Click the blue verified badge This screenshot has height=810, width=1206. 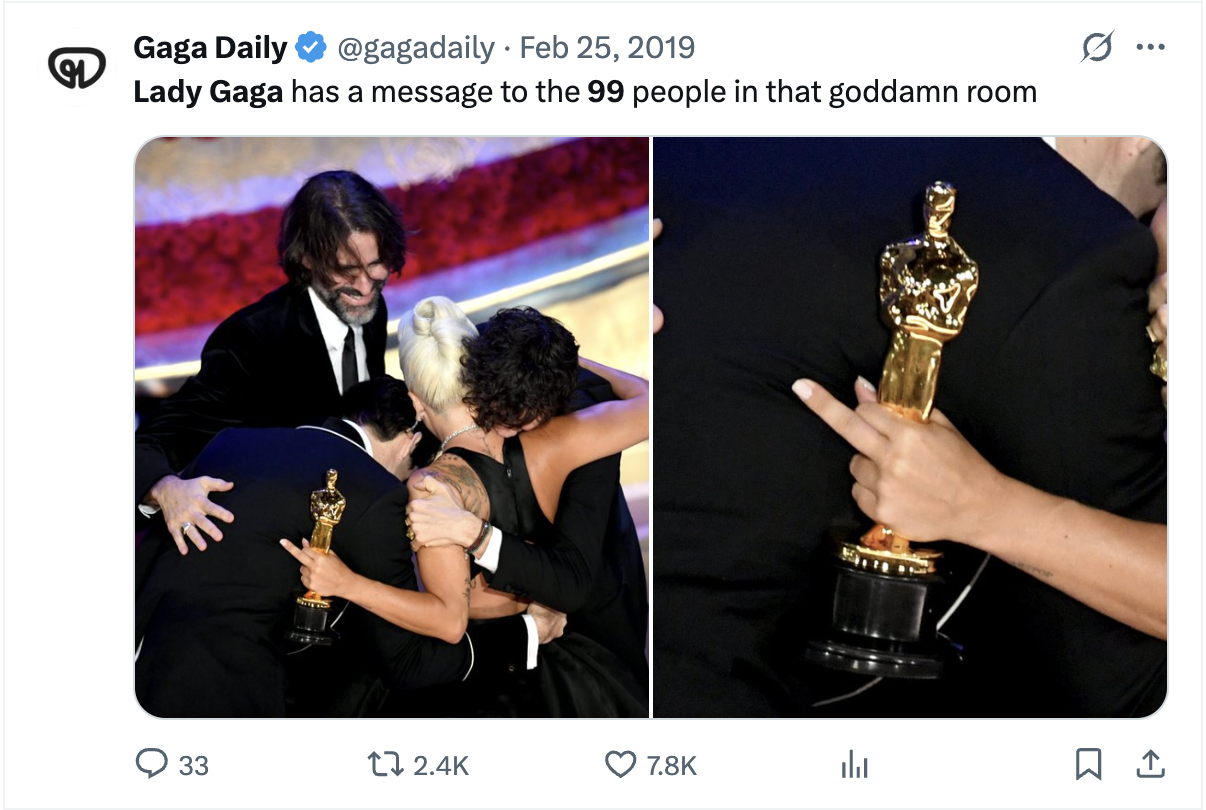pyautogui.click(x=311, y=47)
